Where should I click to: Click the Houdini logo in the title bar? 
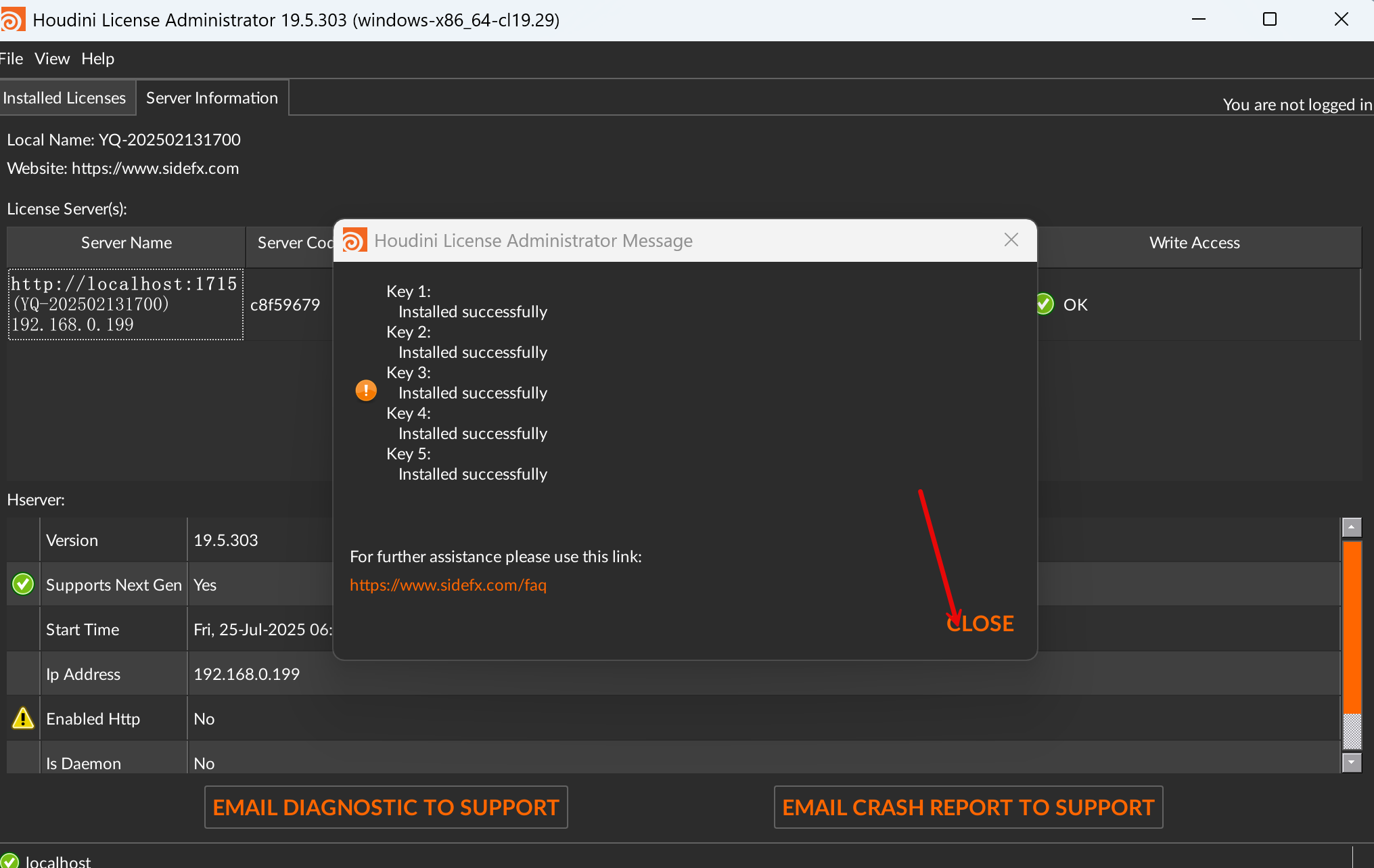tap(12, 20)
